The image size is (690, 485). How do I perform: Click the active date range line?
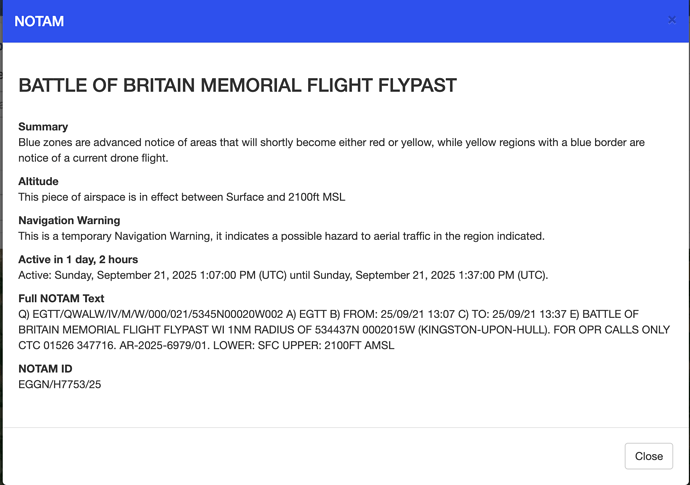tap(283, 275)
